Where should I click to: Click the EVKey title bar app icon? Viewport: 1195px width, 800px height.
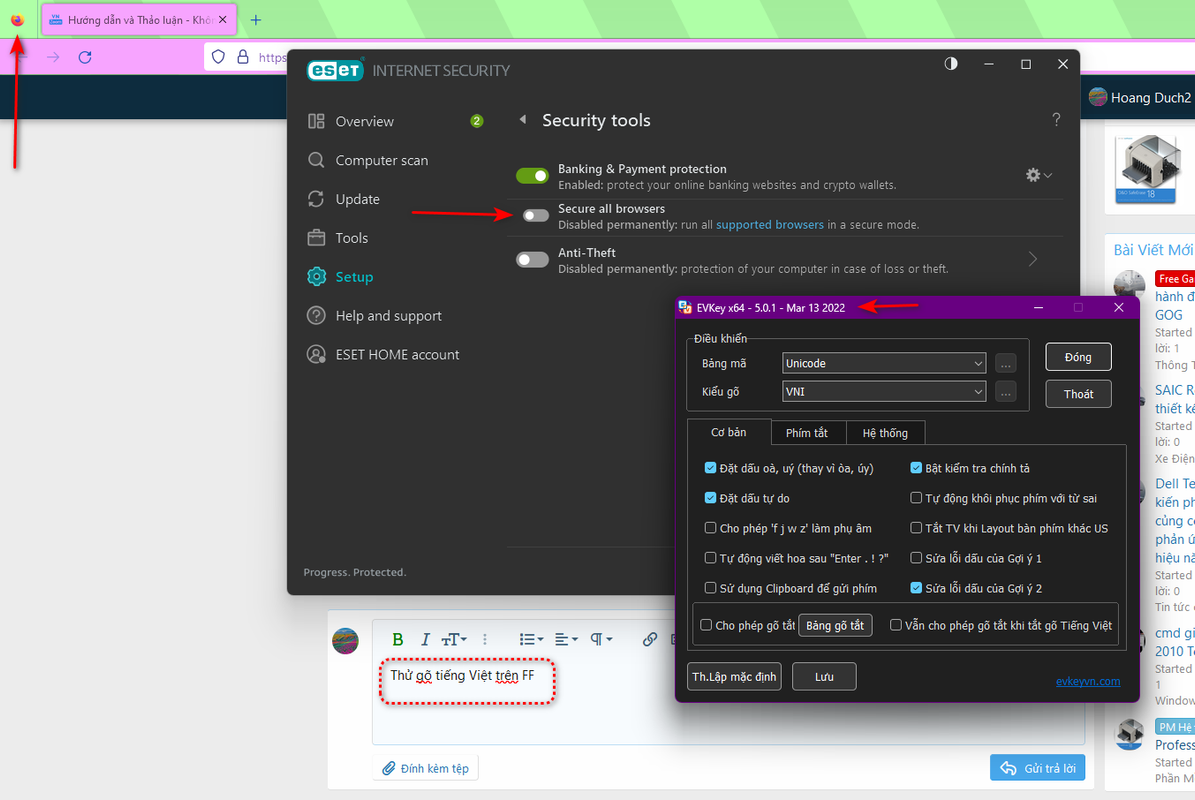tap(685, 307)
